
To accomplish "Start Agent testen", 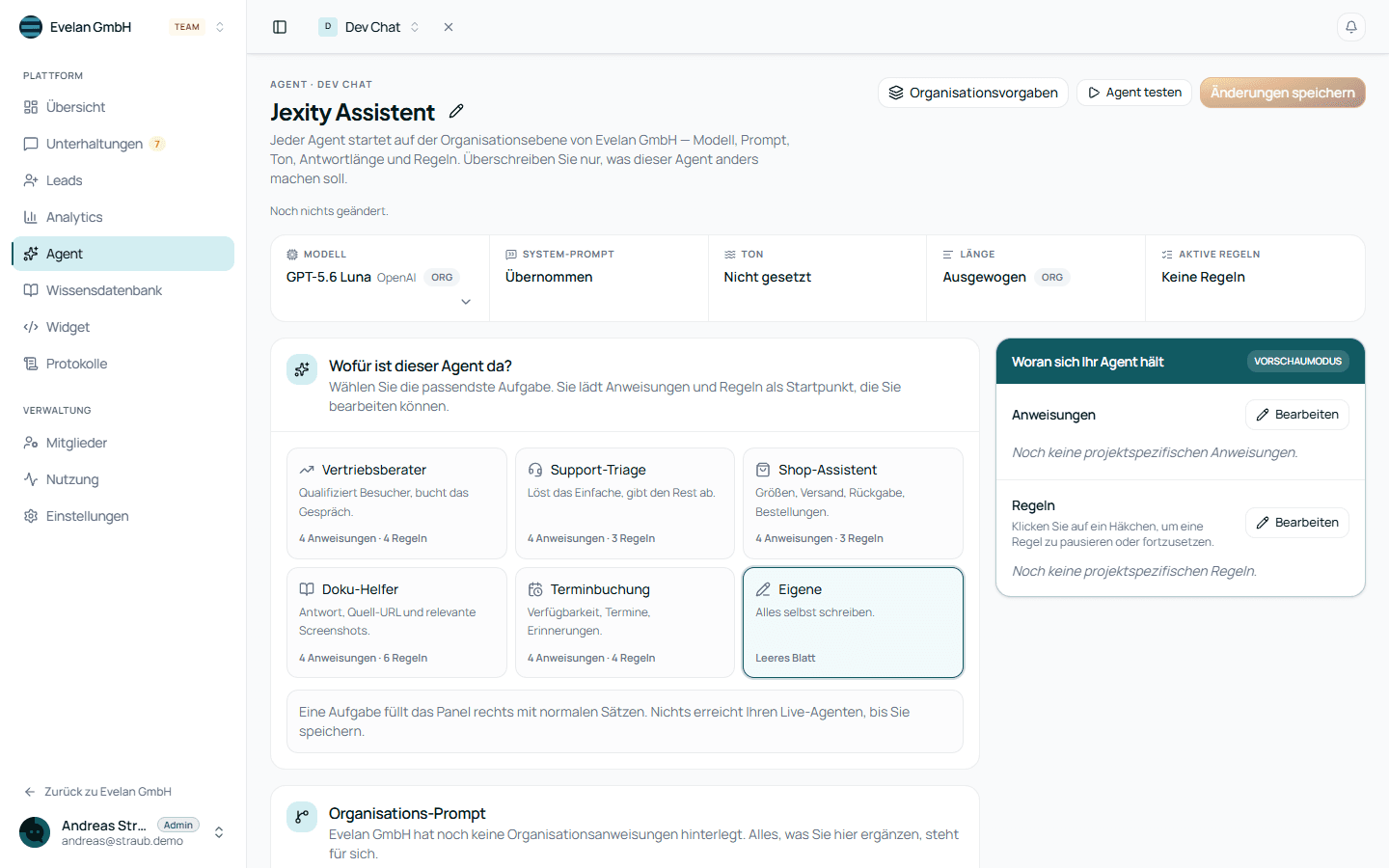I will click(1134, 93).
